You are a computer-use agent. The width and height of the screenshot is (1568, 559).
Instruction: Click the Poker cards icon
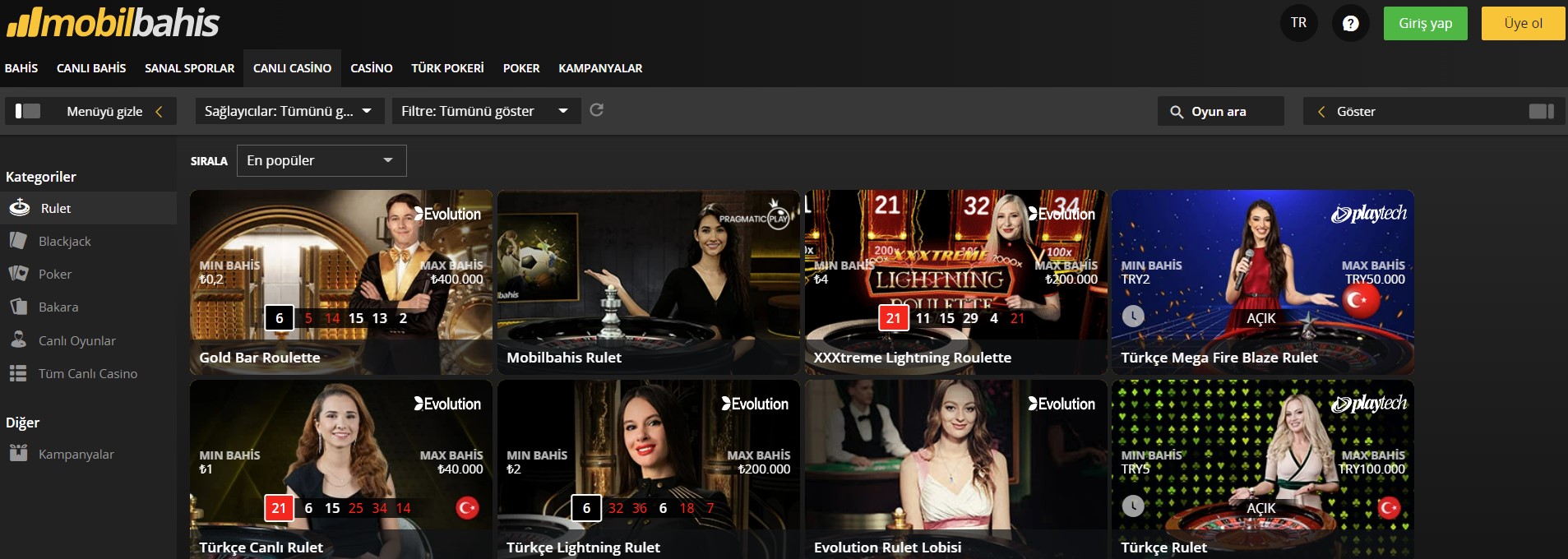click(x=18, y=274)
